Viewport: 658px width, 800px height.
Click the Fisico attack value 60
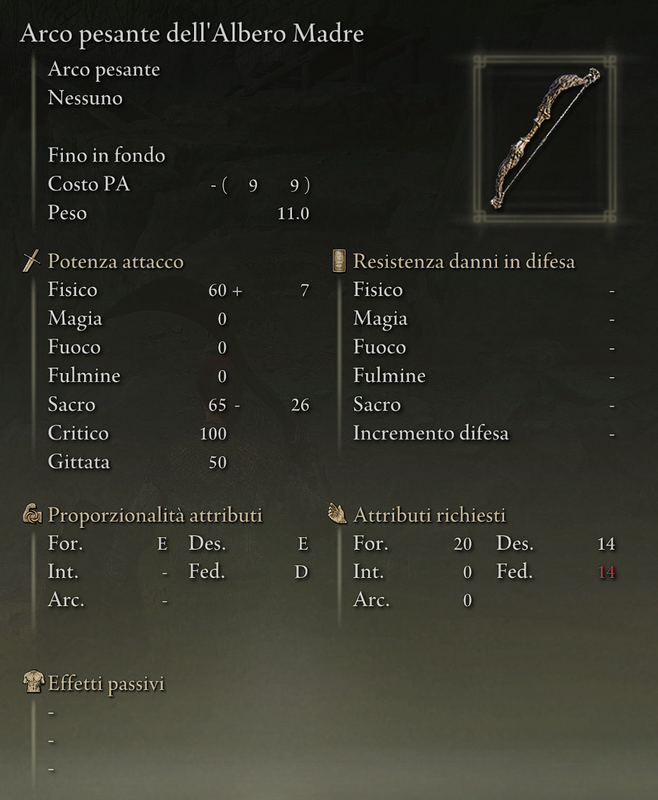pyautogui.click(x=217, y=290)
